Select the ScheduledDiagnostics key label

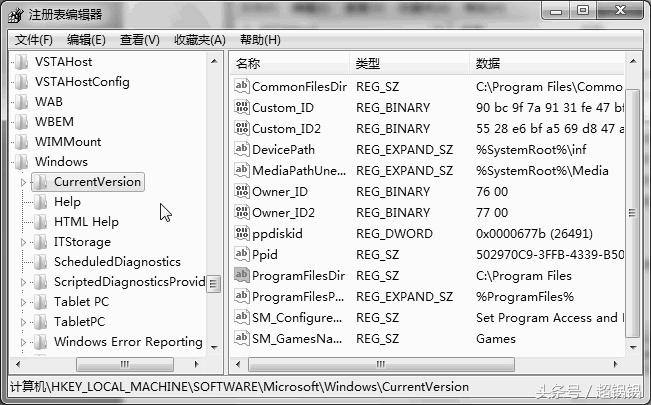[117, 262]
